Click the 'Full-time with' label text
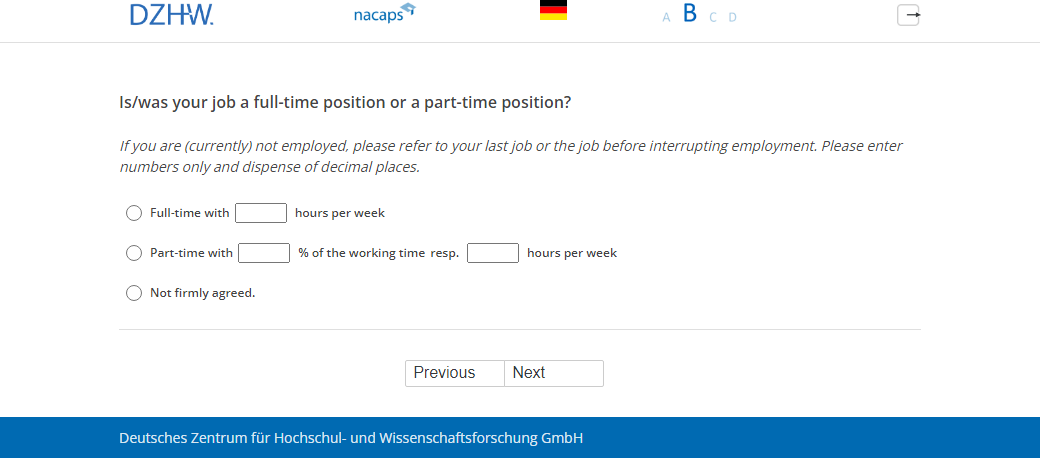The height and width of the screenshot is (458, 1040). tap(190, 213)
